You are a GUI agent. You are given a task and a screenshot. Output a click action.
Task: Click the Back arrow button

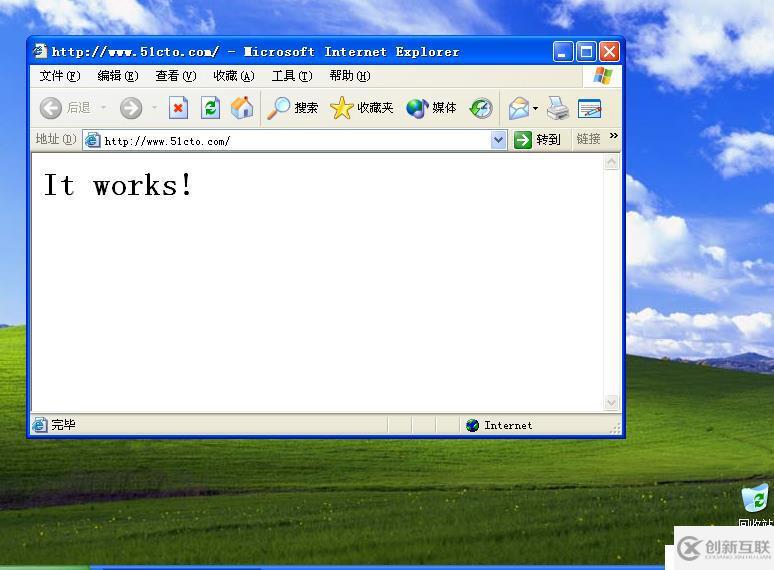pos(50,108)
